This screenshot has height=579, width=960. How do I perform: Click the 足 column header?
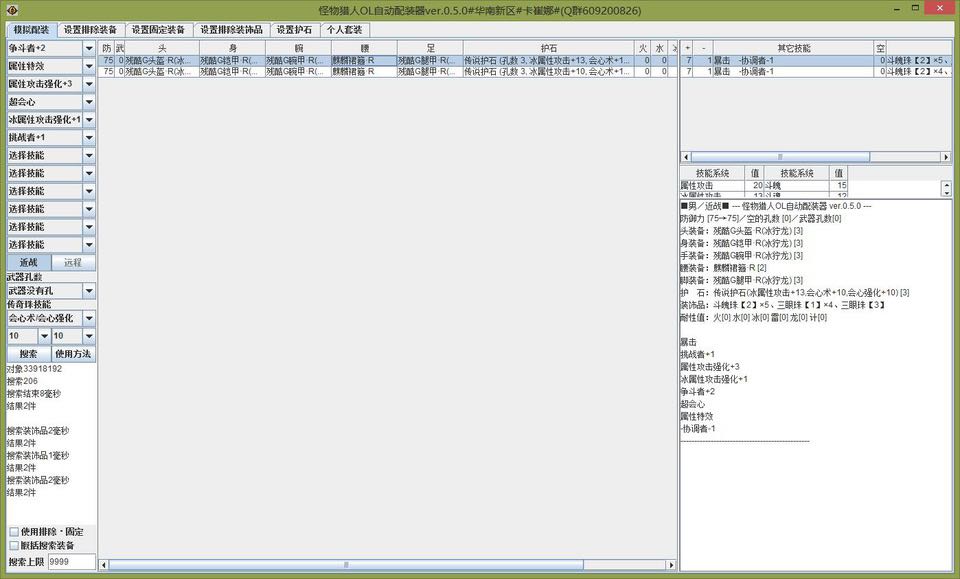click(x=430, y=48)
